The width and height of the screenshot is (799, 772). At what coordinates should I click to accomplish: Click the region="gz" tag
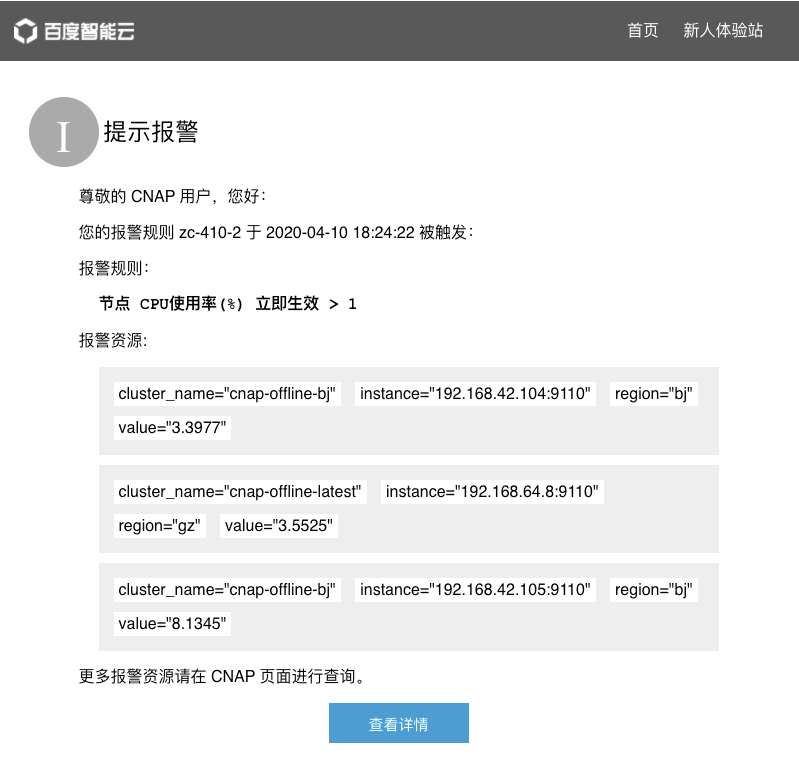(x=159, y=526)
